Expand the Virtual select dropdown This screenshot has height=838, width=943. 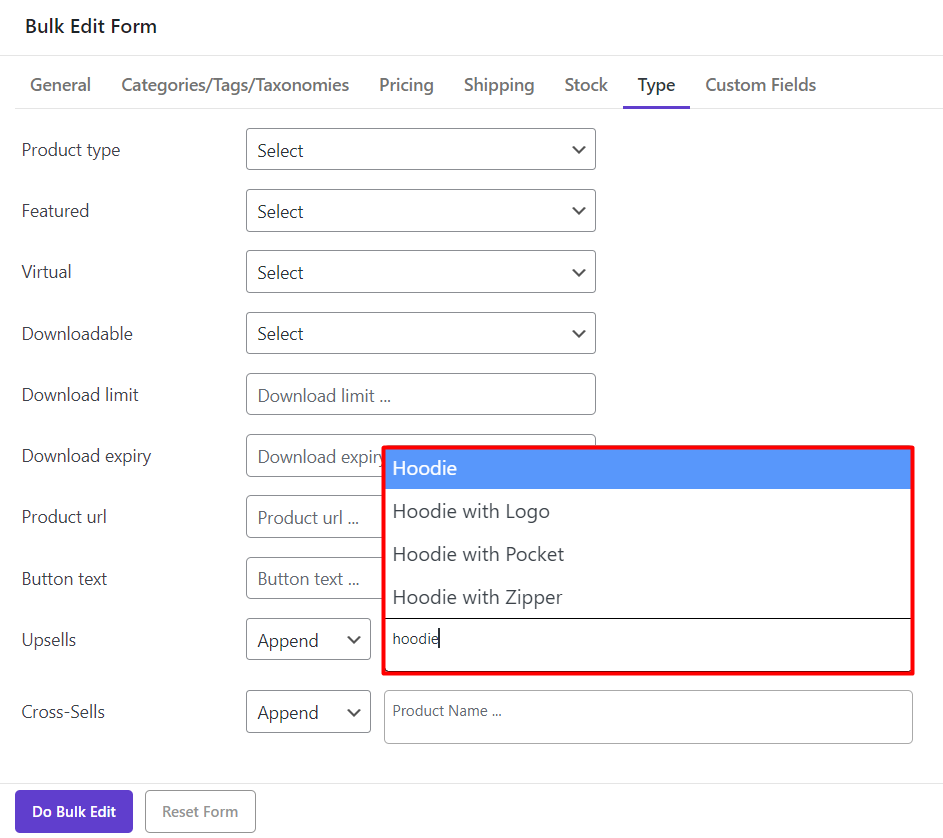pyautogui.click(x=420, y=272)
